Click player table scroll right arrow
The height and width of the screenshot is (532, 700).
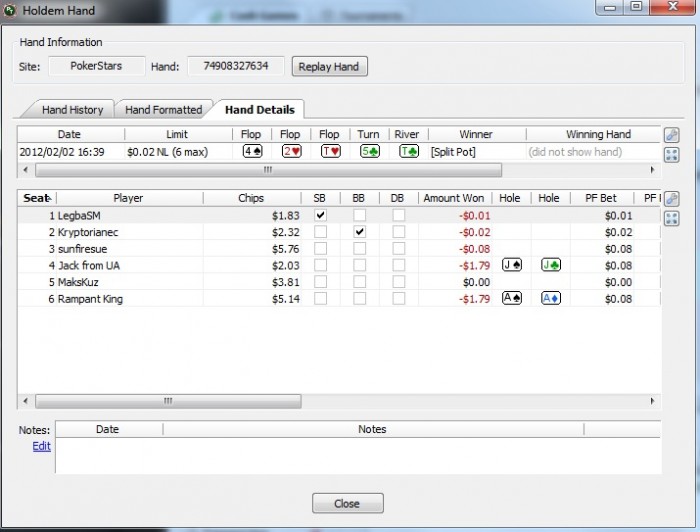[x=652, y=401]
